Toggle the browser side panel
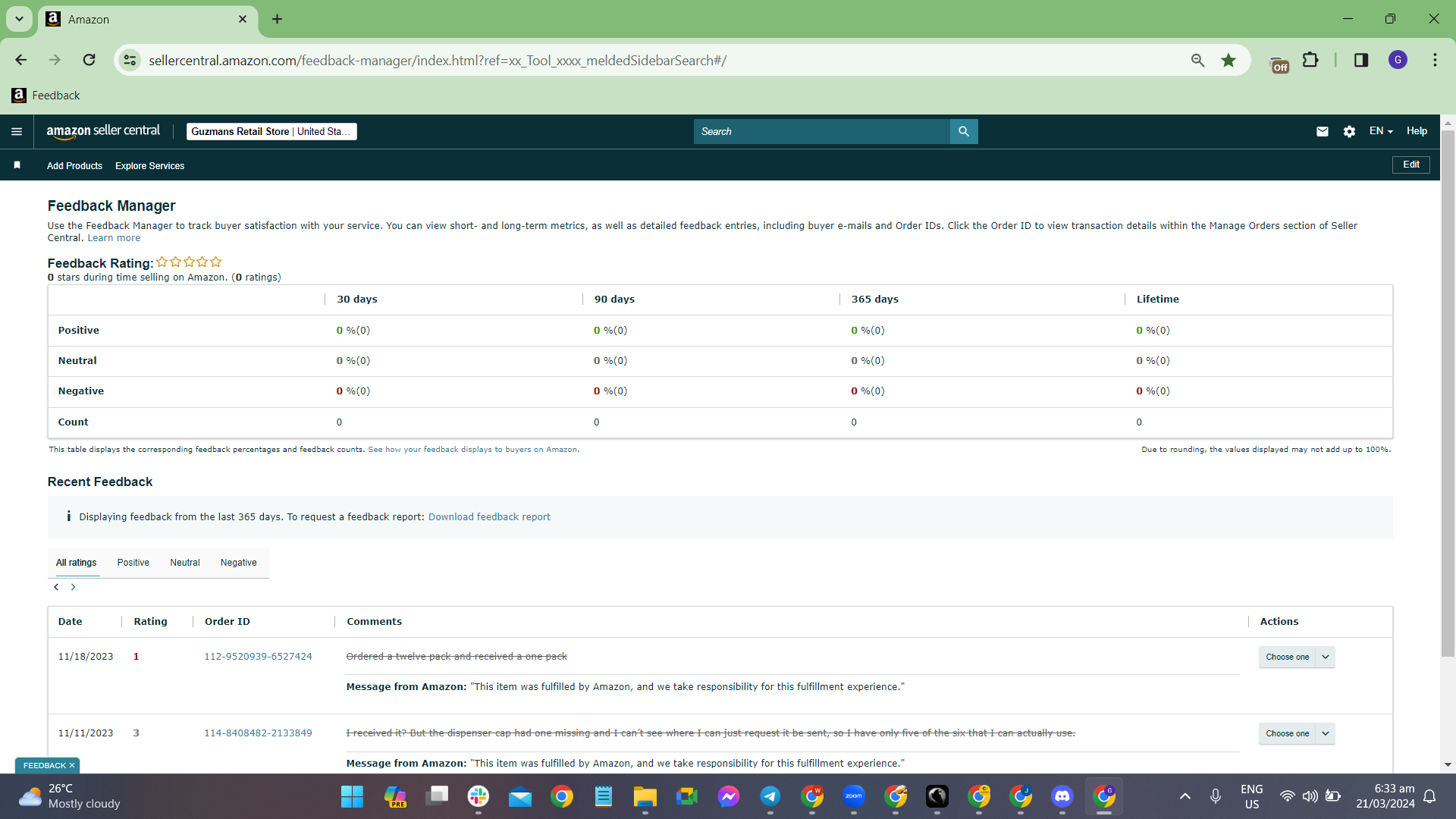This screenshot has width=1456, height=819. (x=1361, y=60)
